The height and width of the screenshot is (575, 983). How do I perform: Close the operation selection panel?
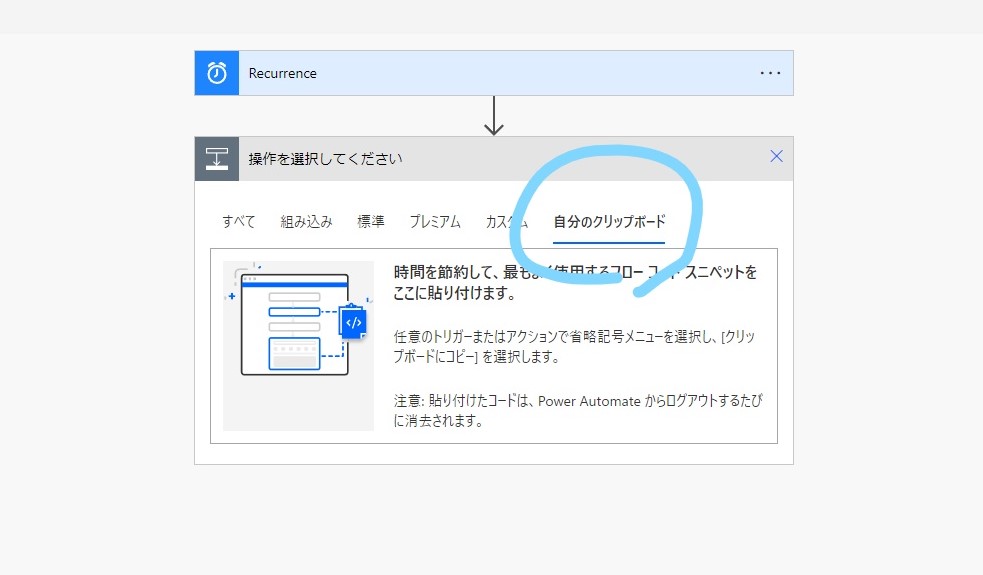click(776, 157)
